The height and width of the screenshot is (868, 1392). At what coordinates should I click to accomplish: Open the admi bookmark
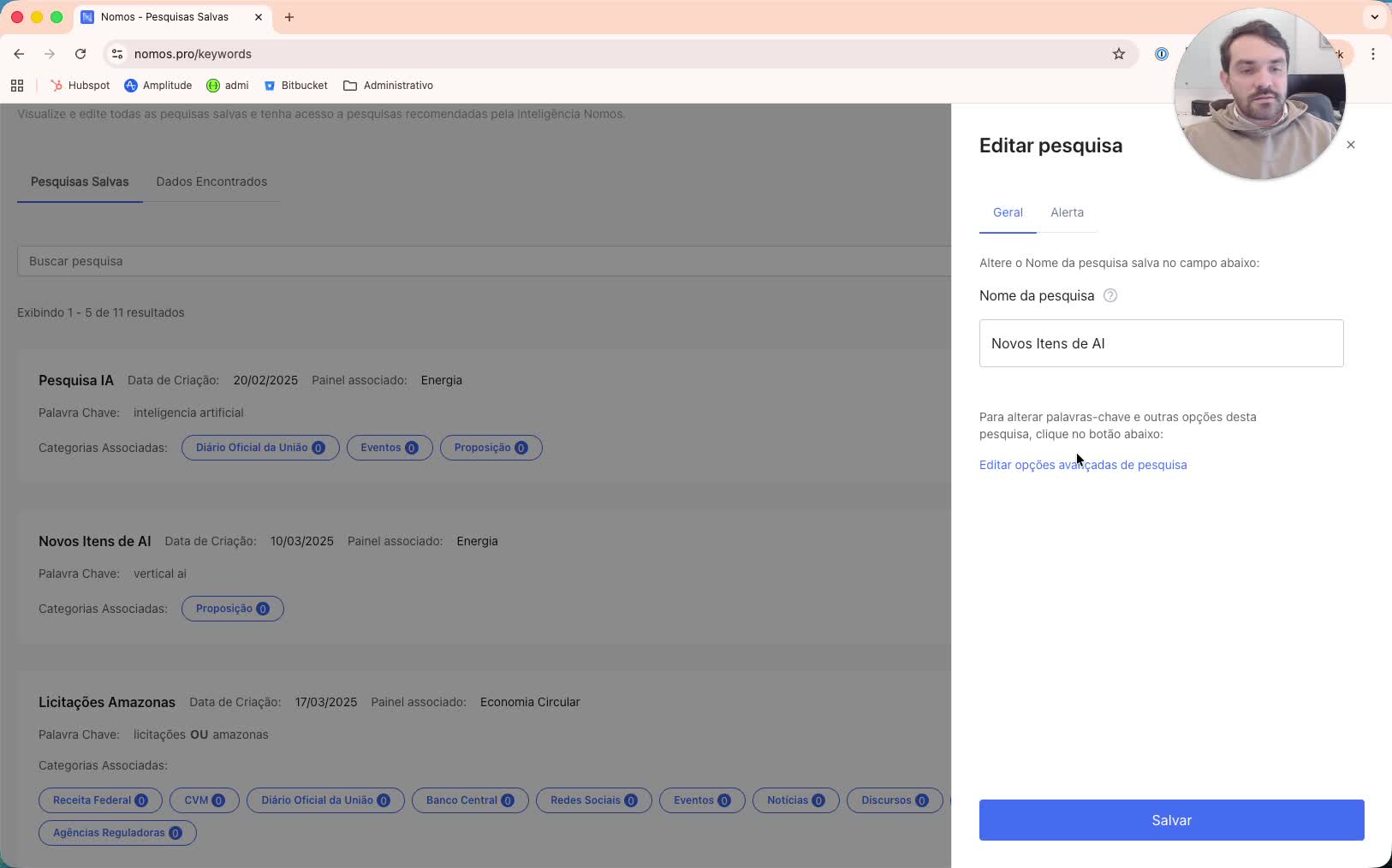[x=228, y=86]
